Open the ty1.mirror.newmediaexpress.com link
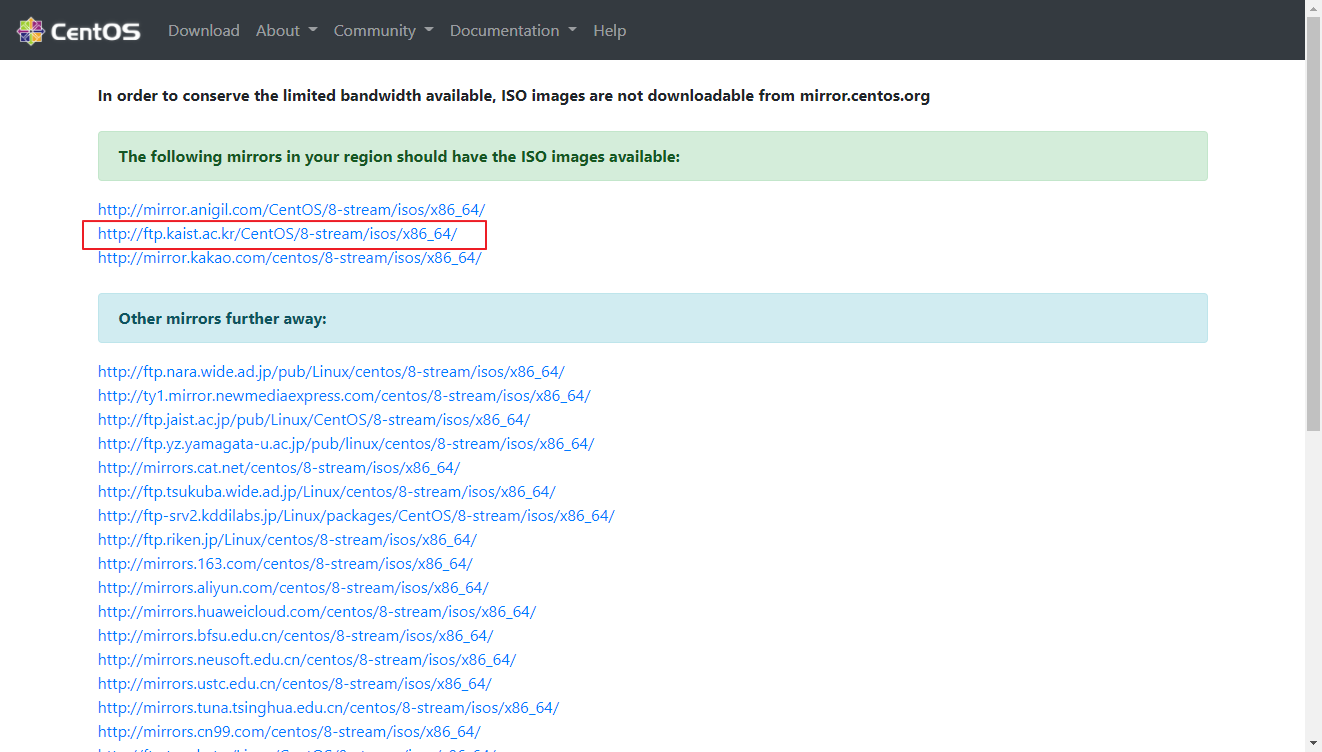 [x=344, y=396]
